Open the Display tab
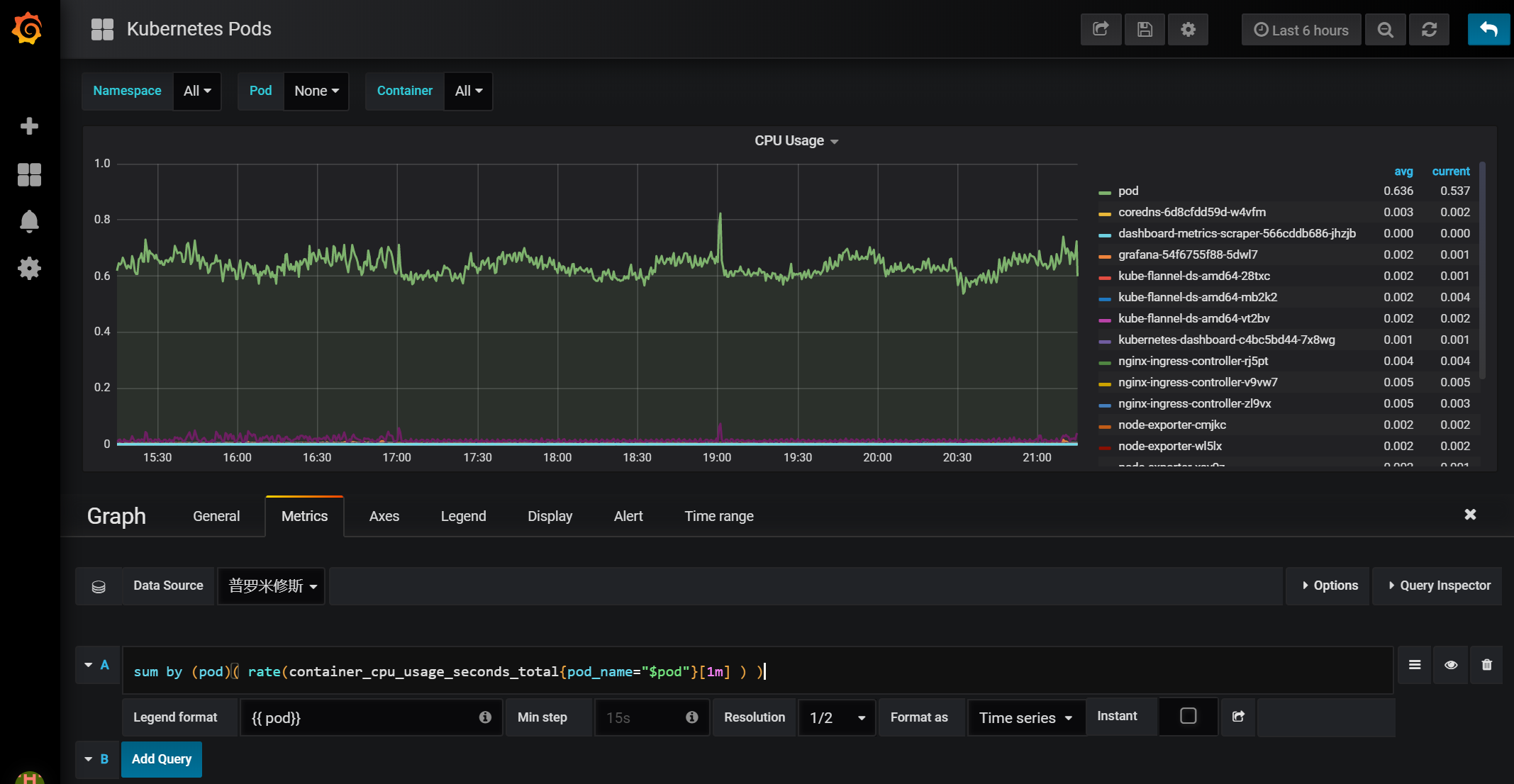Screen dimensions: 1514x784 550,516
